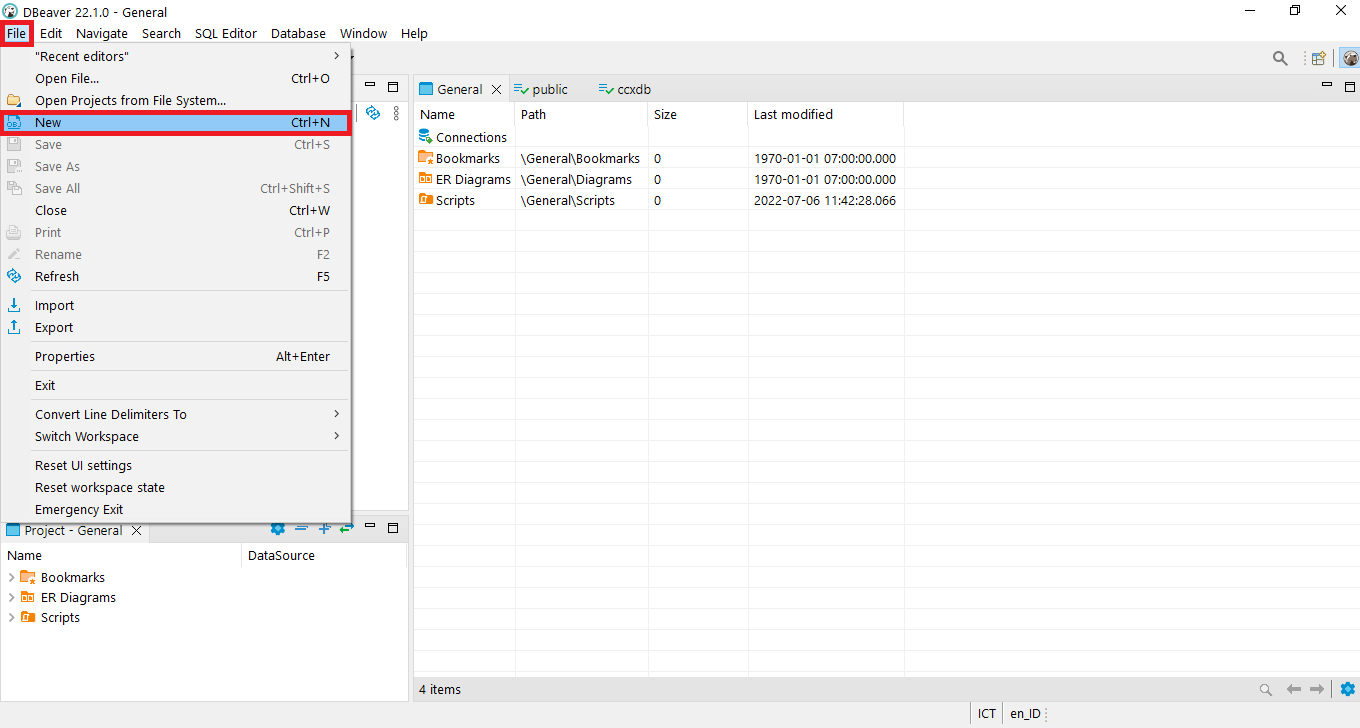Open the perspective chooser icon in the top toolbar

point(1318,59)
